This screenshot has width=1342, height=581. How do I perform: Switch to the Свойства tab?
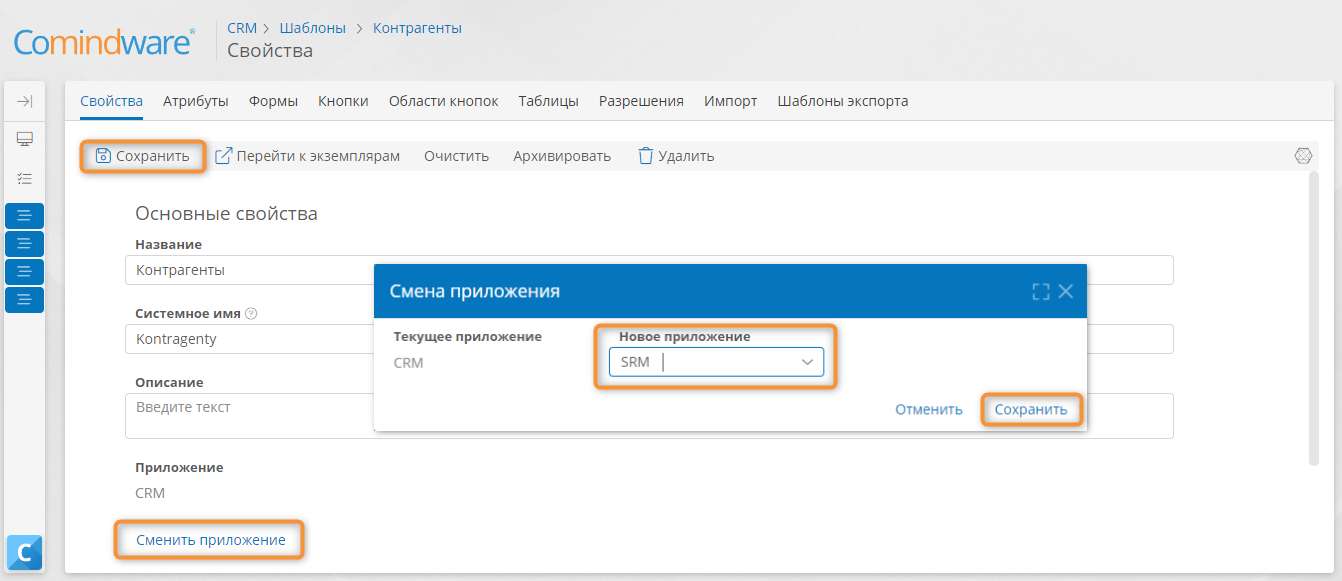coord(111,101)
